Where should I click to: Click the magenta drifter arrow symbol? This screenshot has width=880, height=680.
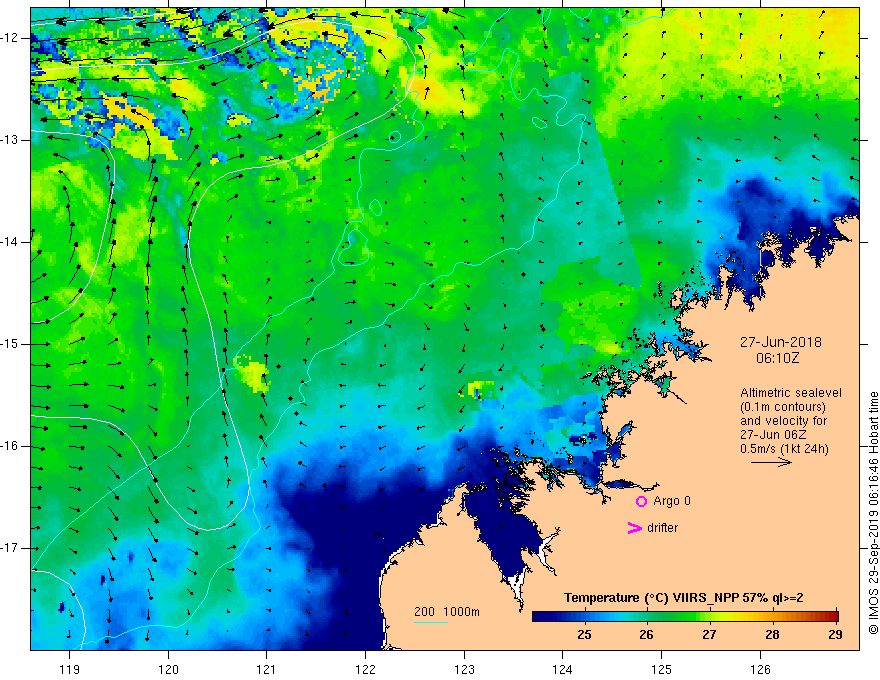[x=634, y=528]
